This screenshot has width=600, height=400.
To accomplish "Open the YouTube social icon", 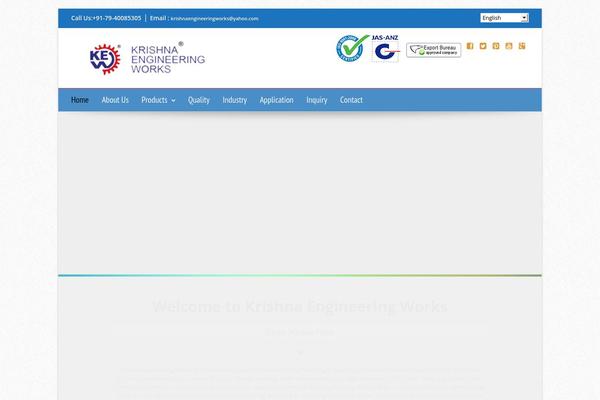I will [x=509, y=46].
